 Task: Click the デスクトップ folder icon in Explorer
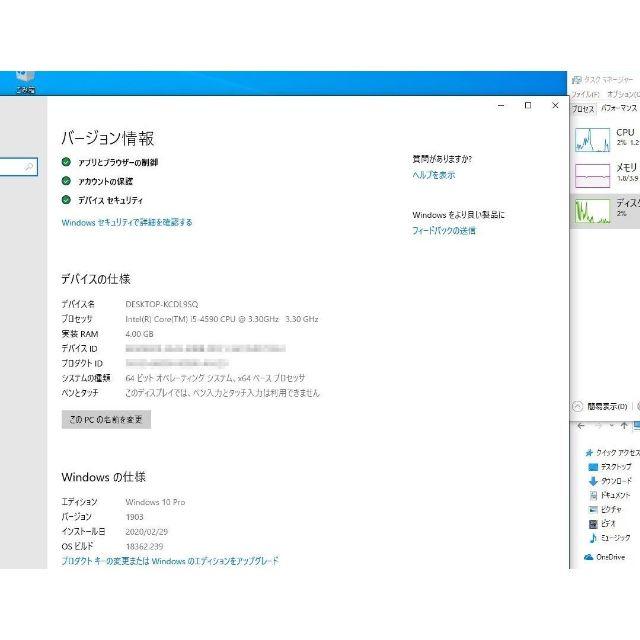click(x=593, y=467)
